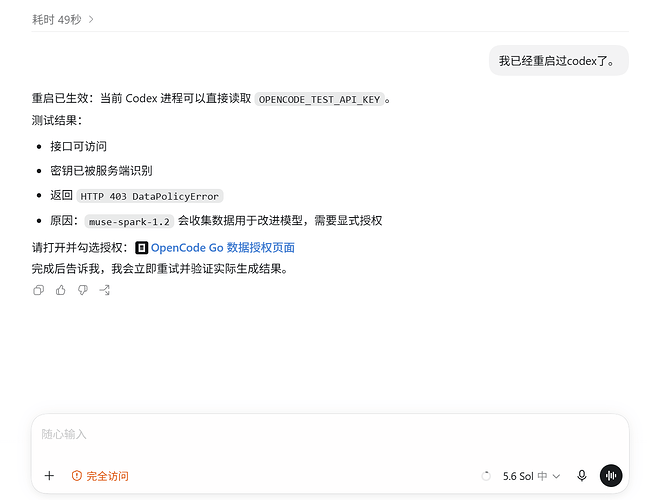647x500 pixels.
Task: Mark the response with thumbs down
Action: [83, 290]
